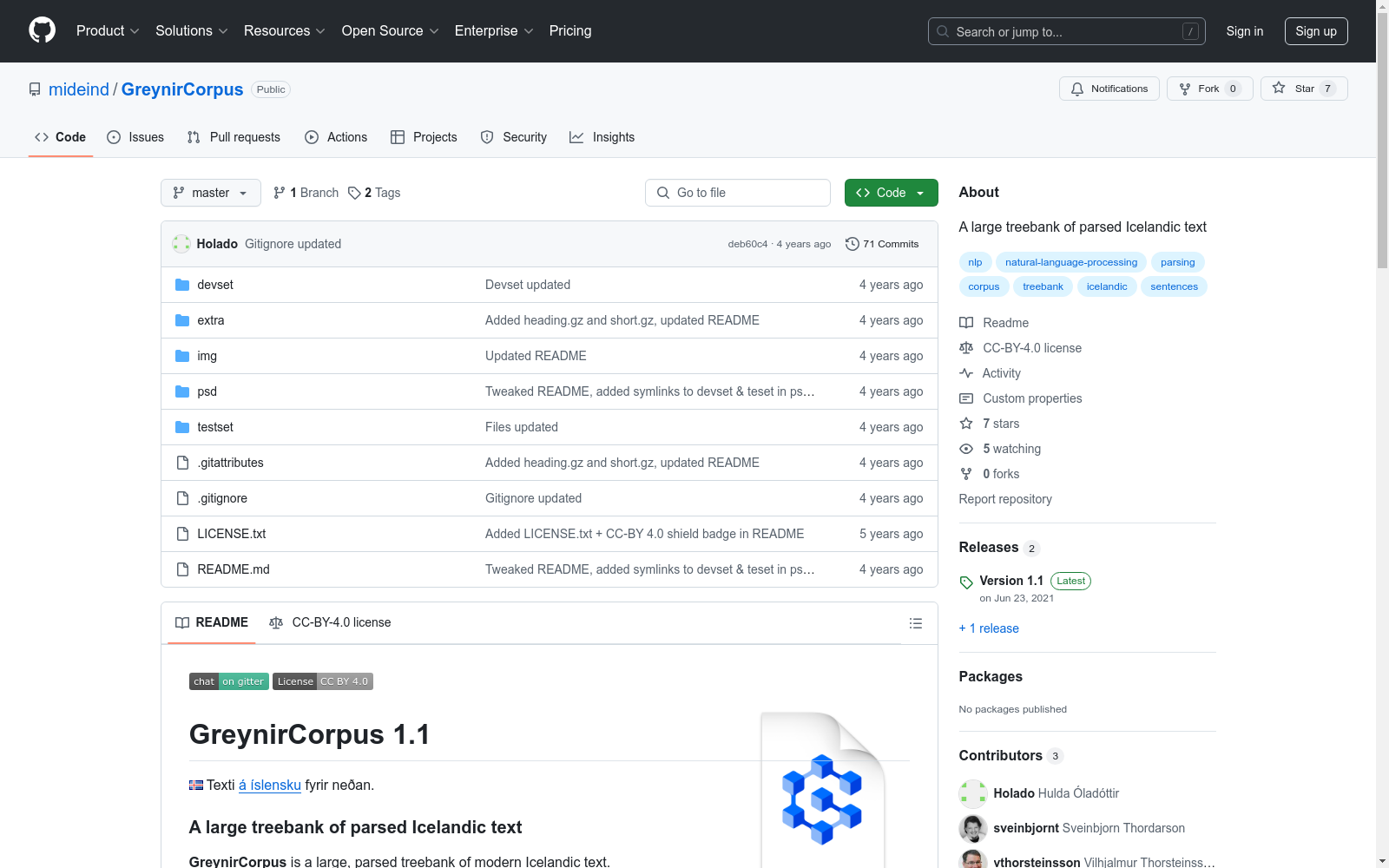Switch to the Security tab
The image size is (1389, 868).
[514, 137]
